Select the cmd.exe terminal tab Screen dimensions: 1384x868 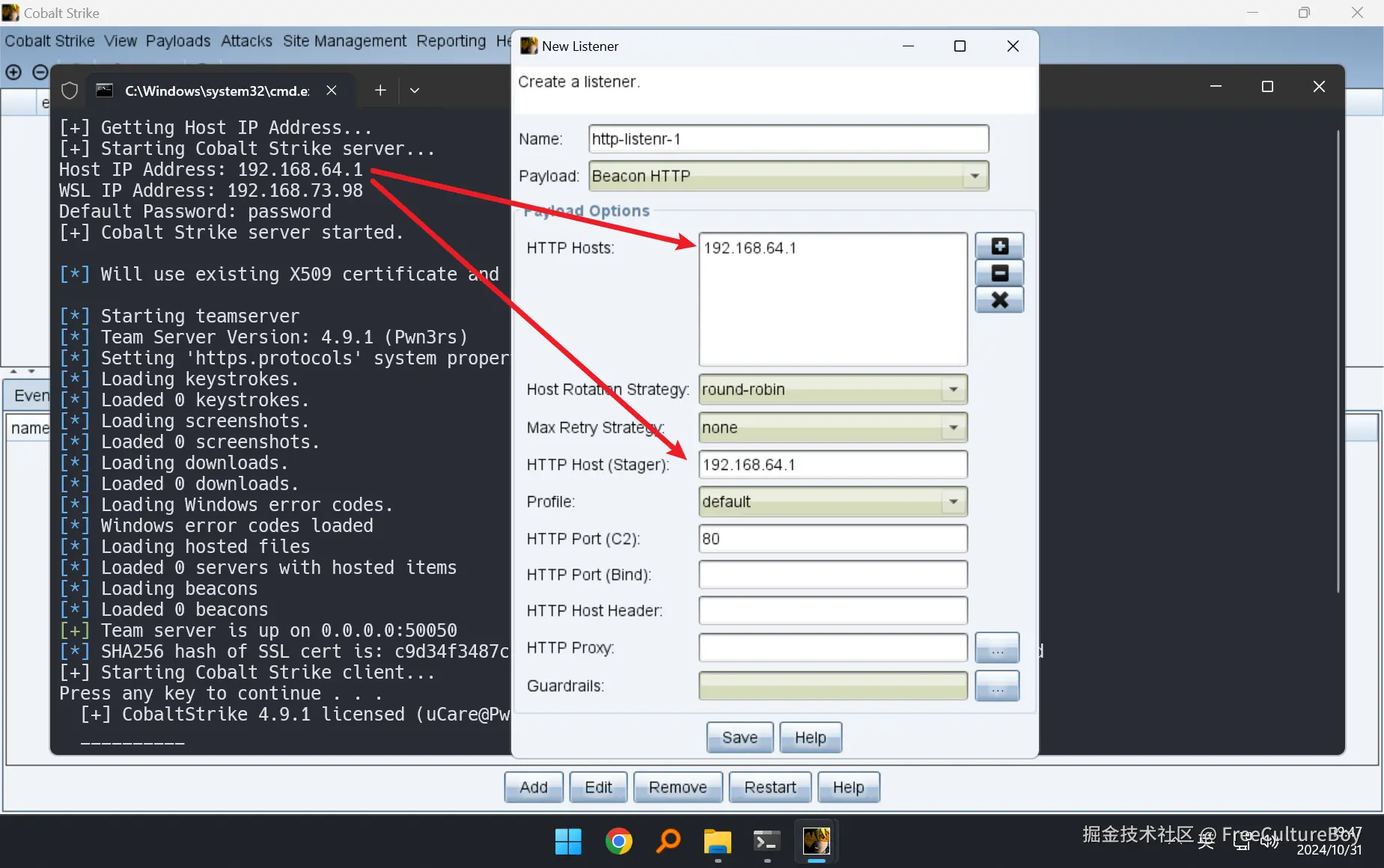pyautogui.click(x=217, y=91)
